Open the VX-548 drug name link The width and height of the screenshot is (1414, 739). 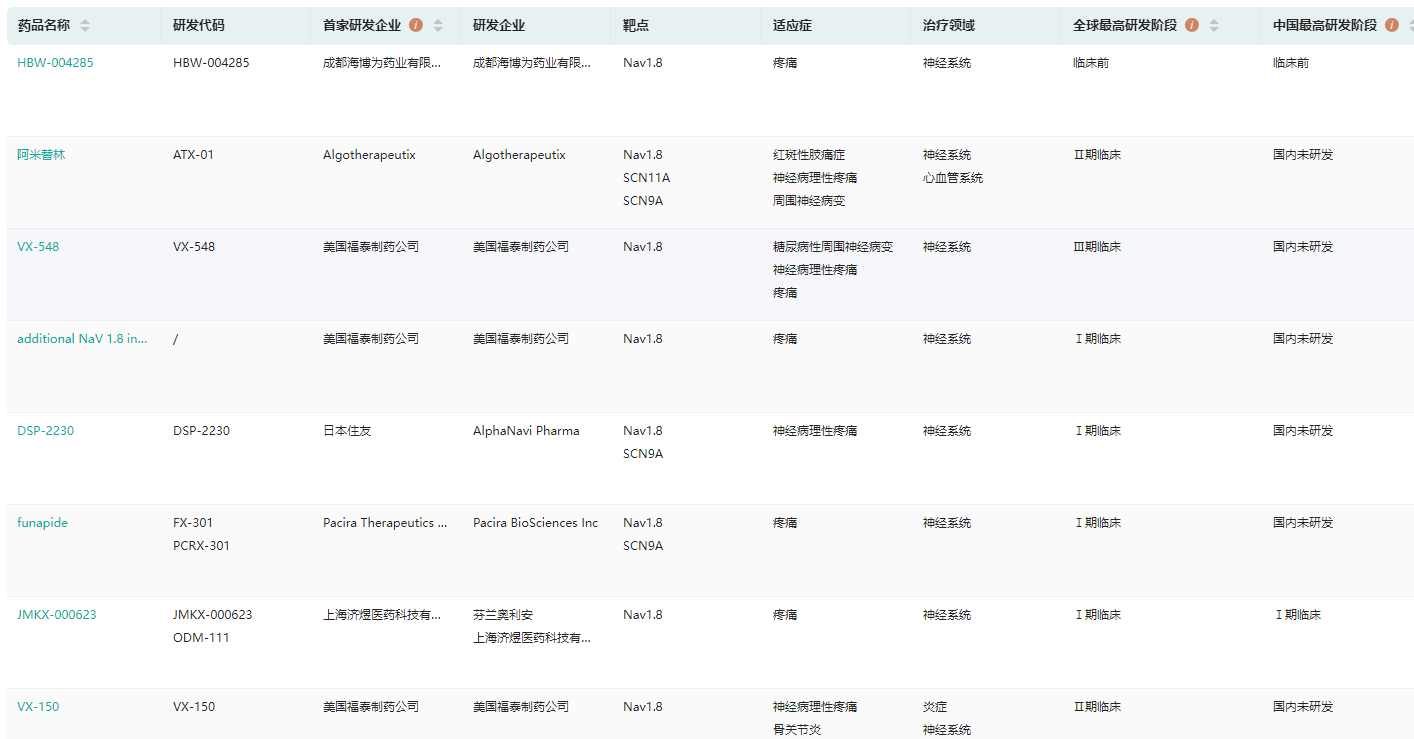(38, 247)
